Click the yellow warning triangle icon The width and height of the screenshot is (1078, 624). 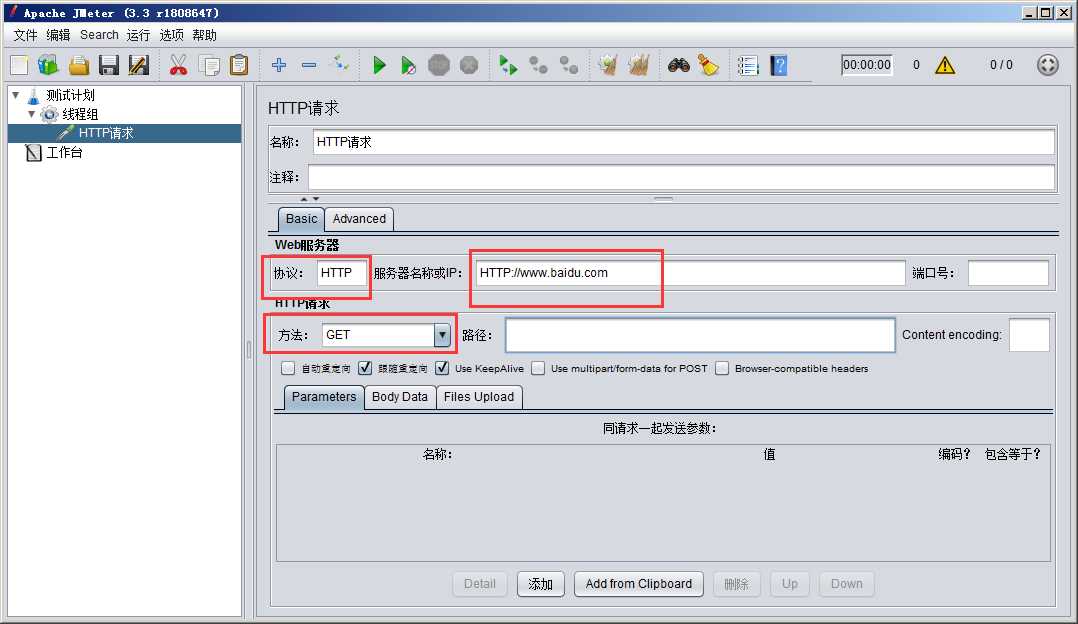[x=945, y=65]
